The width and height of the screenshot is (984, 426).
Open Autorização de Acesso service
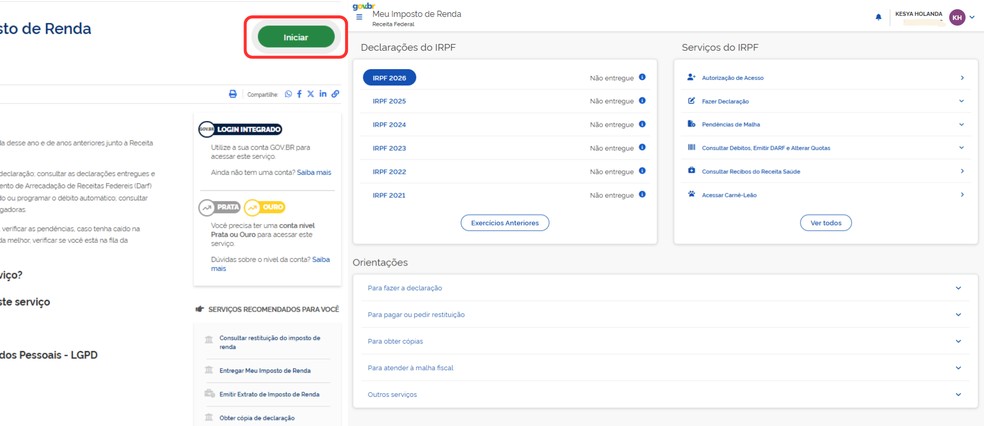[x=825, y=78]
